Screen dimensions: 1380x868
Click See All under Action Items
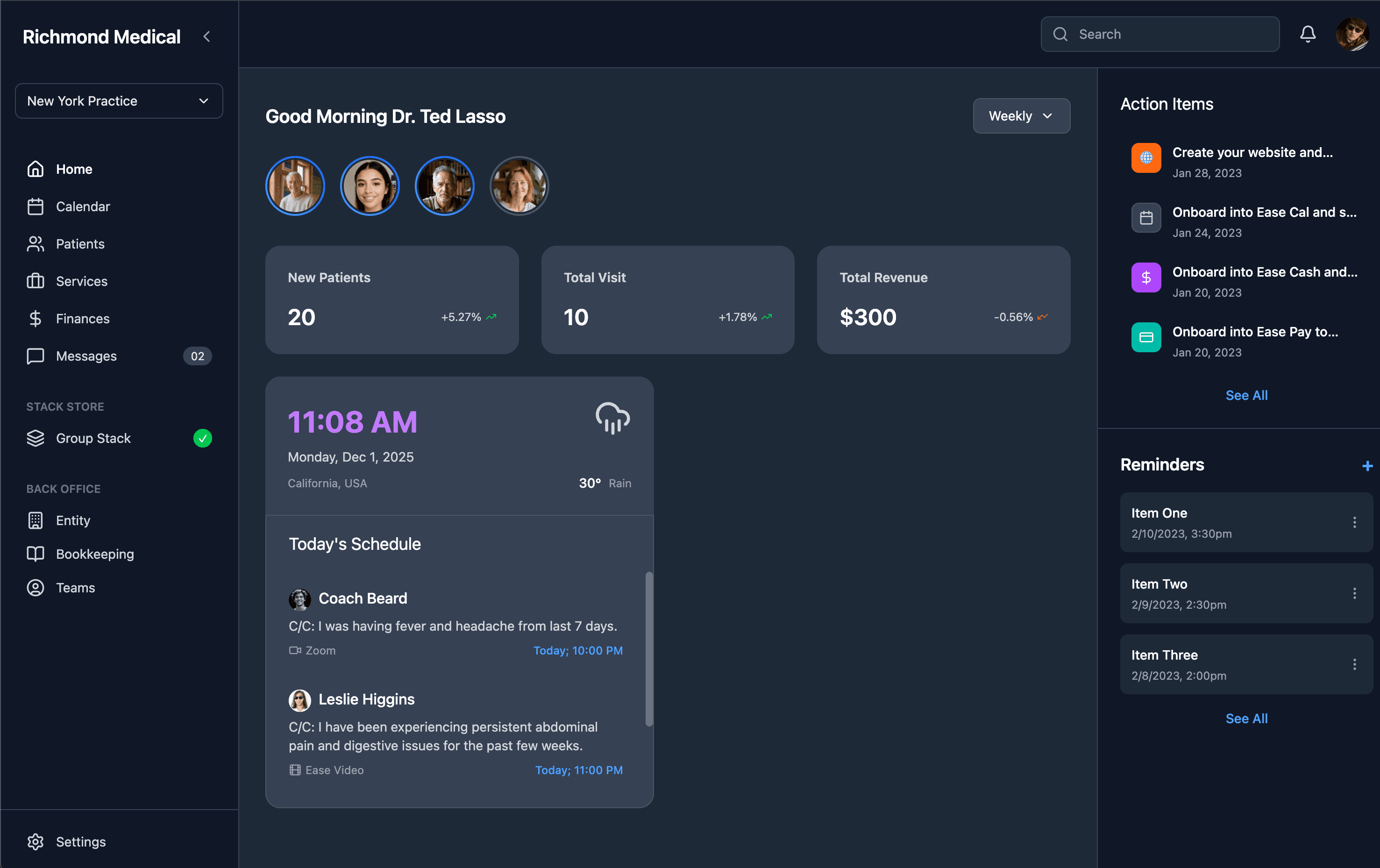(1246, 395)
